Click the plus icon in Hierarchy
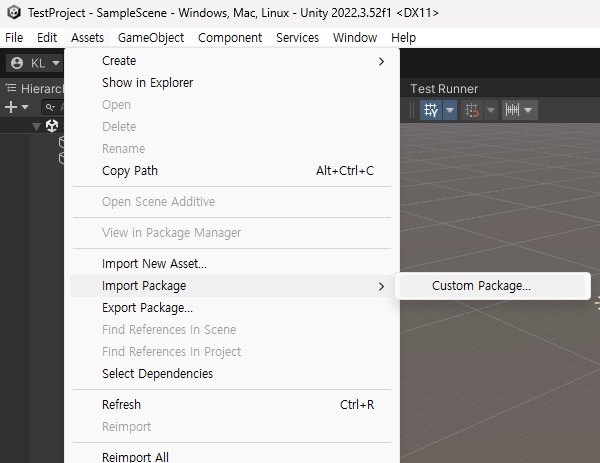 (x=11, y=107)
